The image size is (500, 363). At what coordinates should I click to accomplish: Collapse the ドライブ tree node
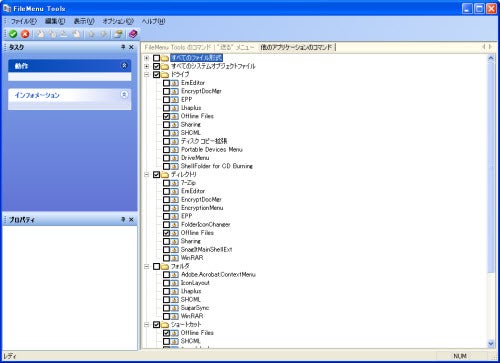146,75
